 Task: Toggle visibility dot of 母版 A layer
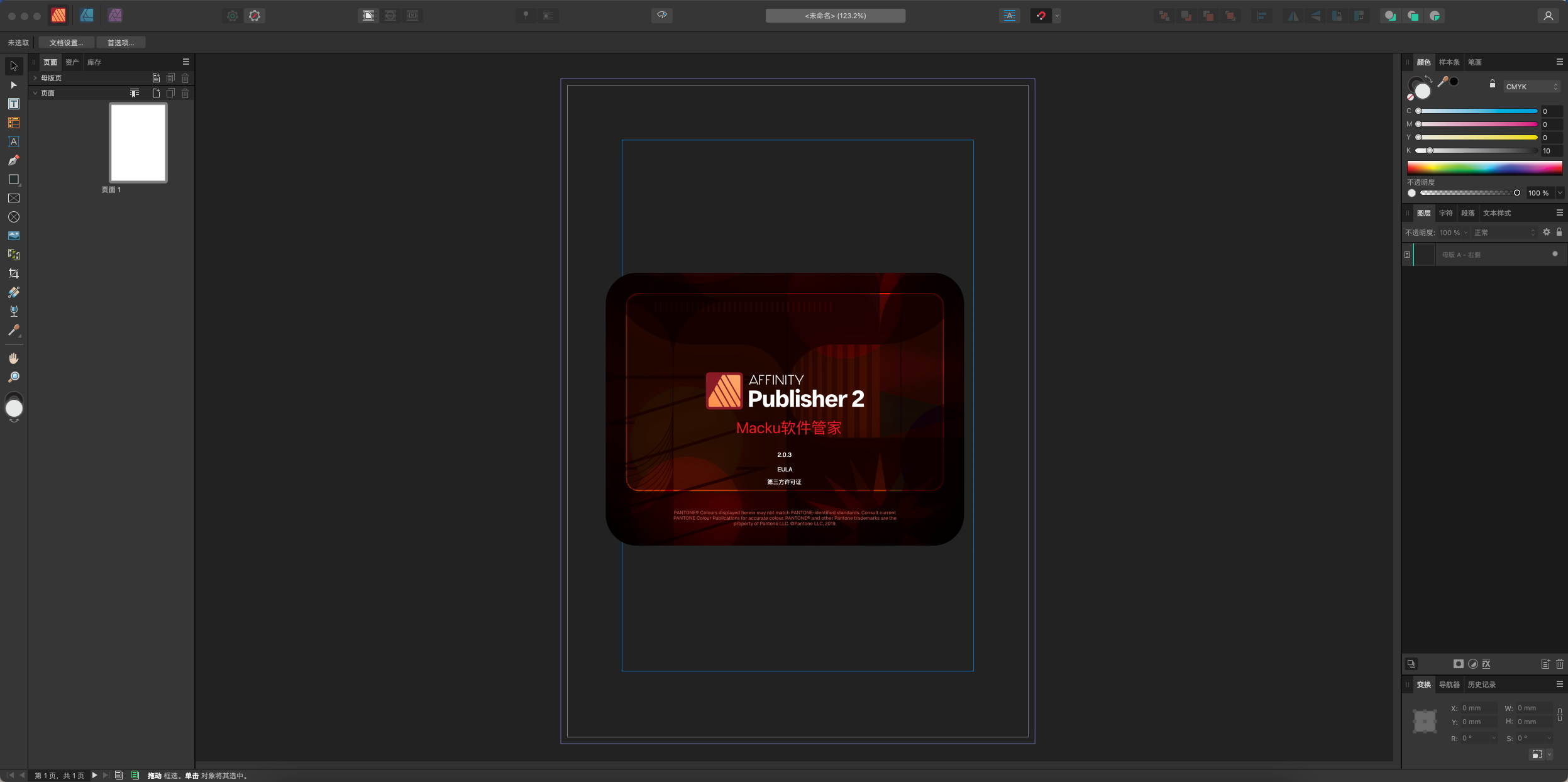pyautogui.click(x=1555, y=254)
